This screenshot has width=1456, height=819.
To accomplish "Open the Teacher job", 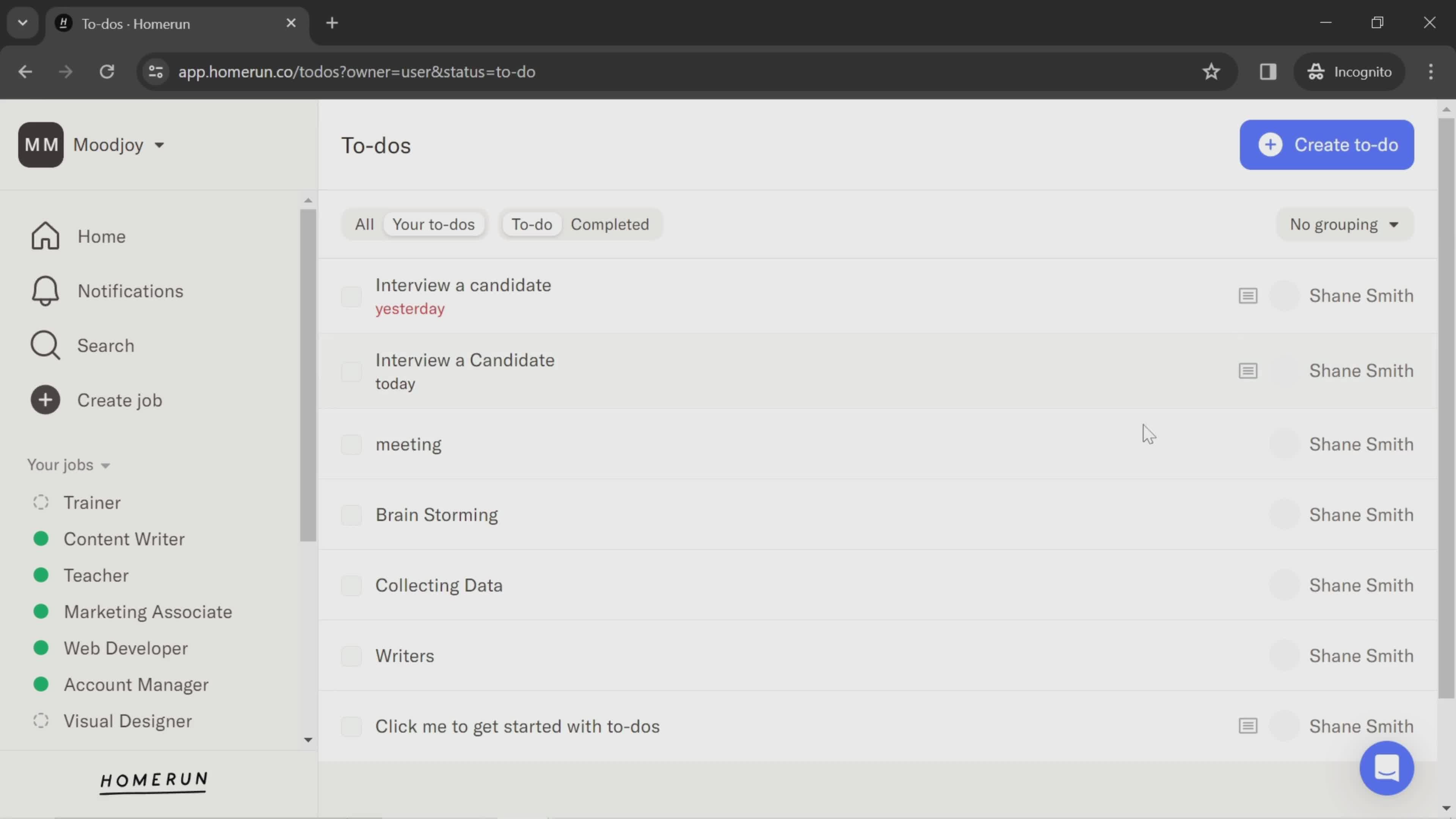I will pyautogui.click(x=96, y=575).
